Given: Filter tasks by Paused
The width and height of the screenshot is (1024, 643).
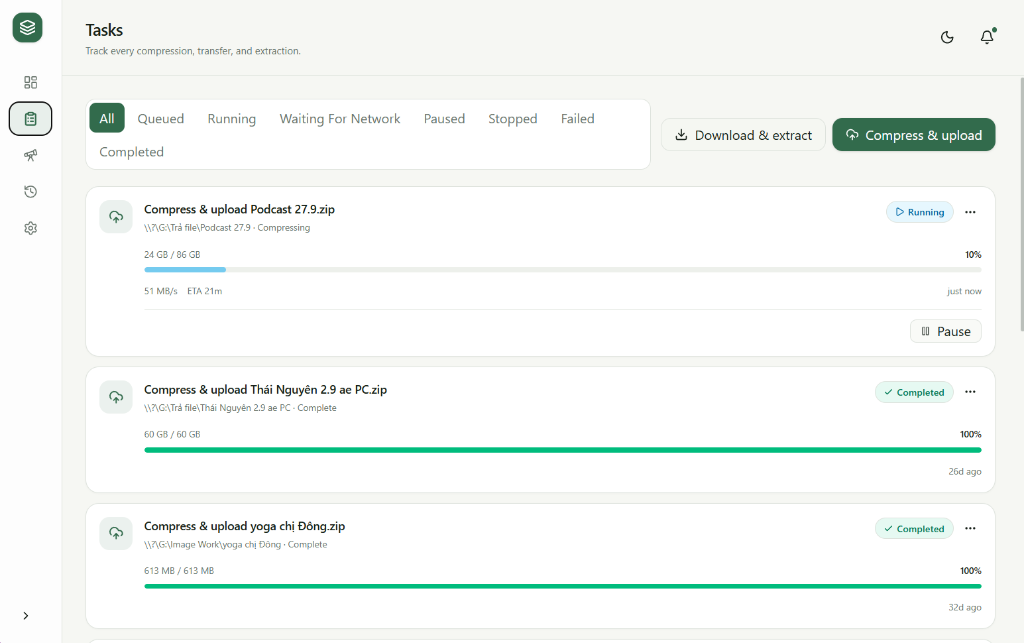Looking at the screenshot, I should point(444,119).
